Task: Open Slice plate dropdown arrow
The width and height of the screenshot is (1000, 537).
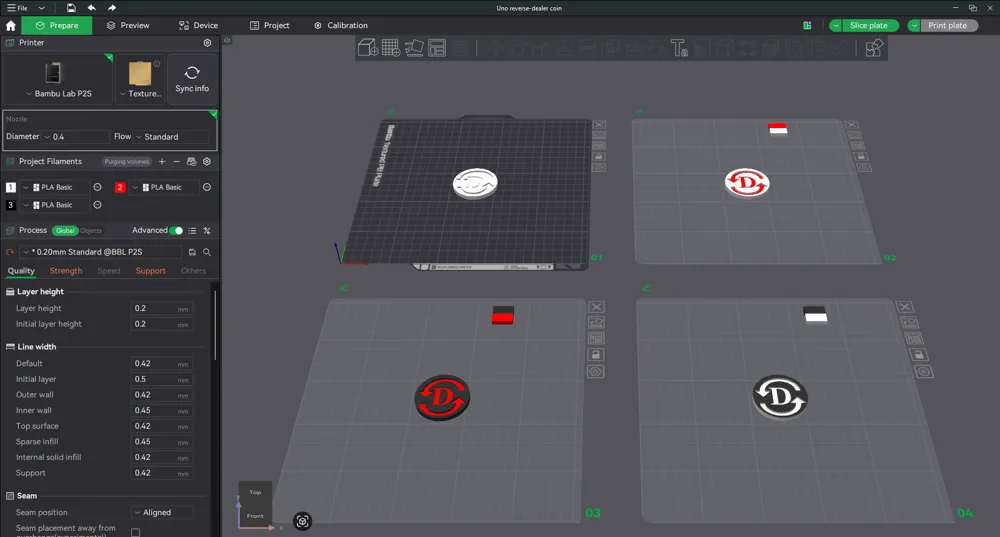Action: [x=835, y=26]
